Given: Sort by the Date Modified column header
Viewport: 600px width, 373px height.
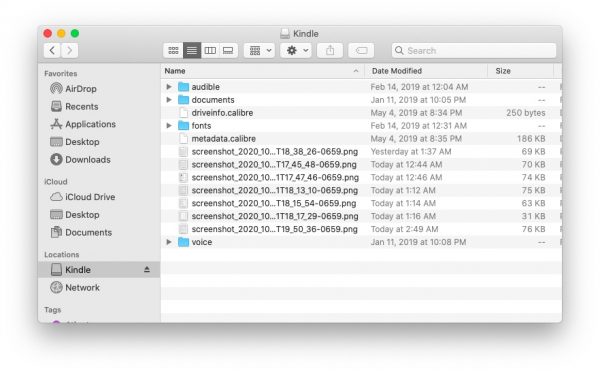Looking at the screenshot, I should click(426, 71).
